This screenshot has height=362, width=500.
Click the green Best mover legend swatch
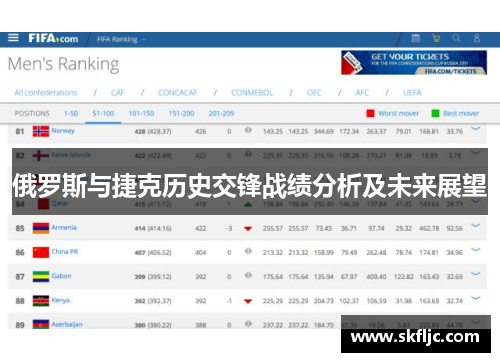tap(435, 113)
